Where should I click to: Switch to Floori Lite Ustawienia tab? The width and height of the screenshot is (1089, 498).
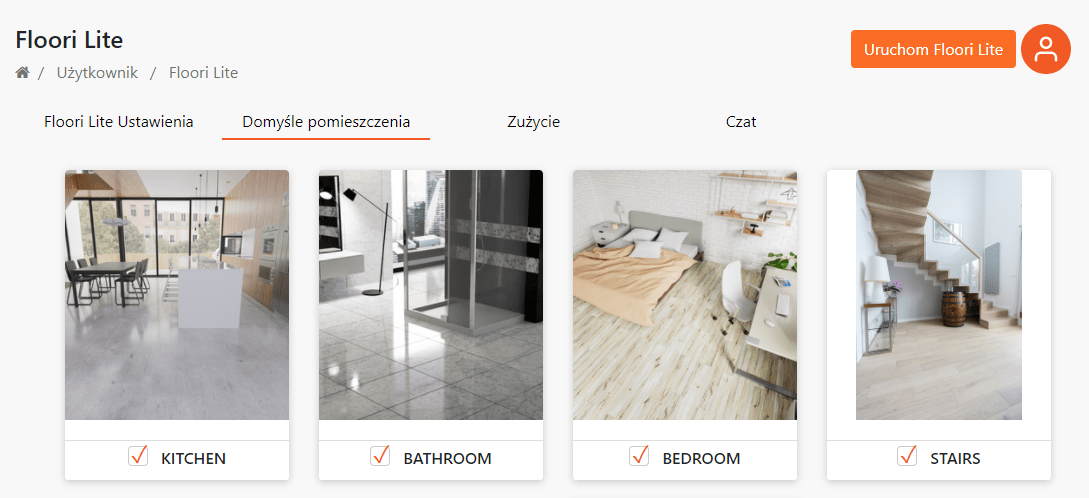(x=119, y=122)
